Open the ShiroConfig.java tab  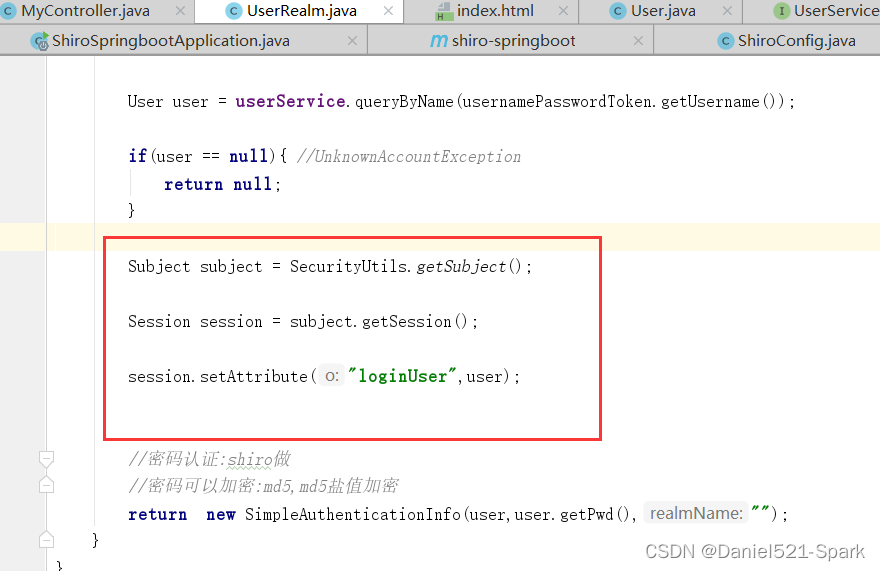[x=767, y=40]
